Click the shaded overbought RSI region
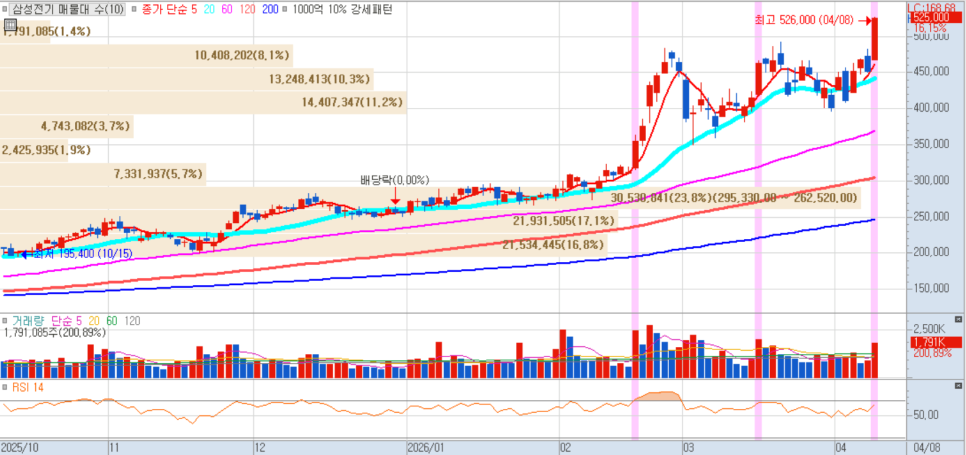 coord(659,396)
